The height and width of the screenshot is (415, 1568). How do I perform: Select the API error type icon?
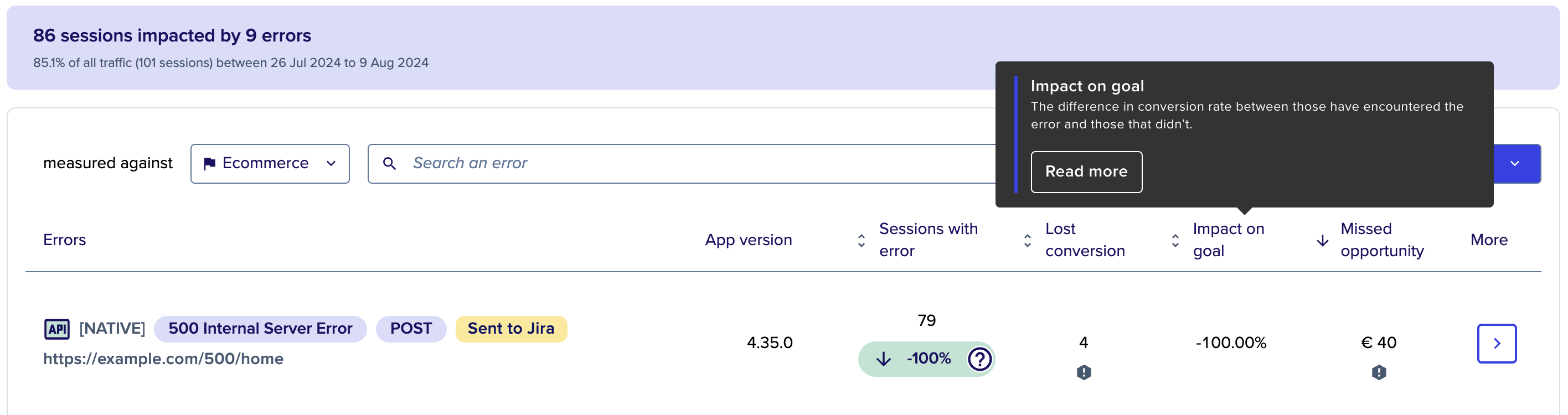point(58,328)
